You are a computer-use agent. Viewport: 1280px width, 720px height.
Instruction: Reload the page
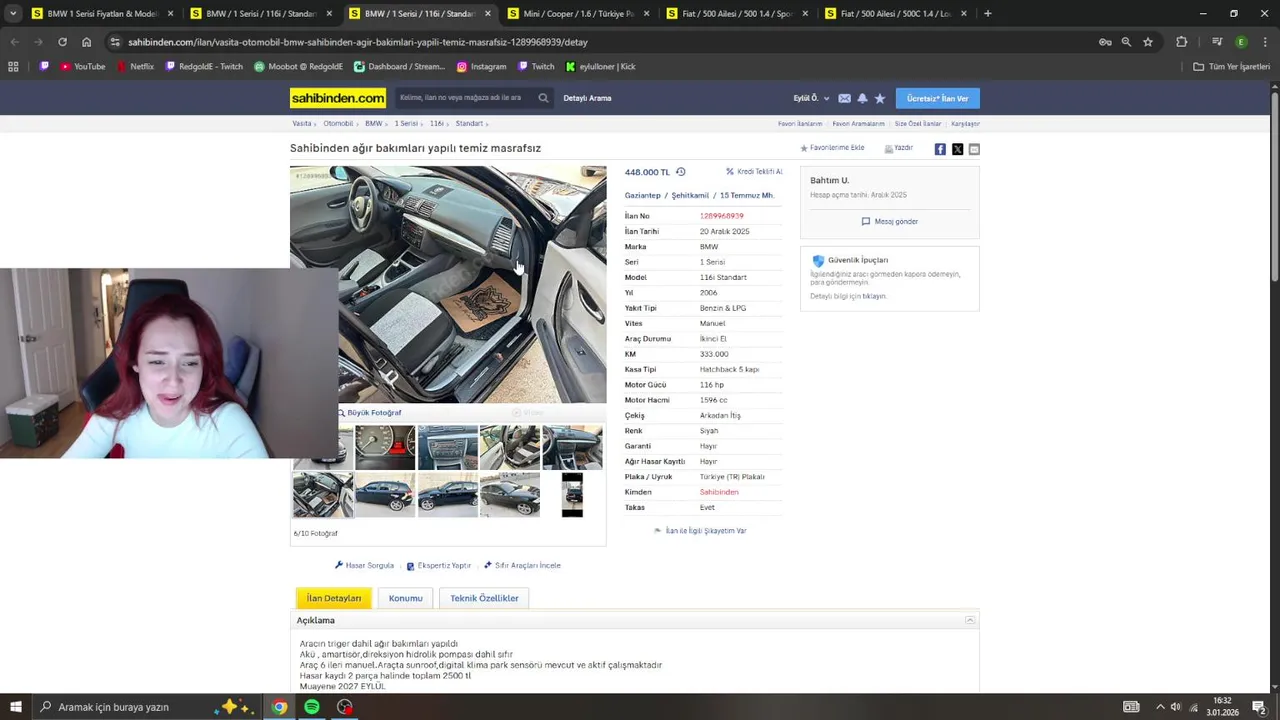point(62,42)
